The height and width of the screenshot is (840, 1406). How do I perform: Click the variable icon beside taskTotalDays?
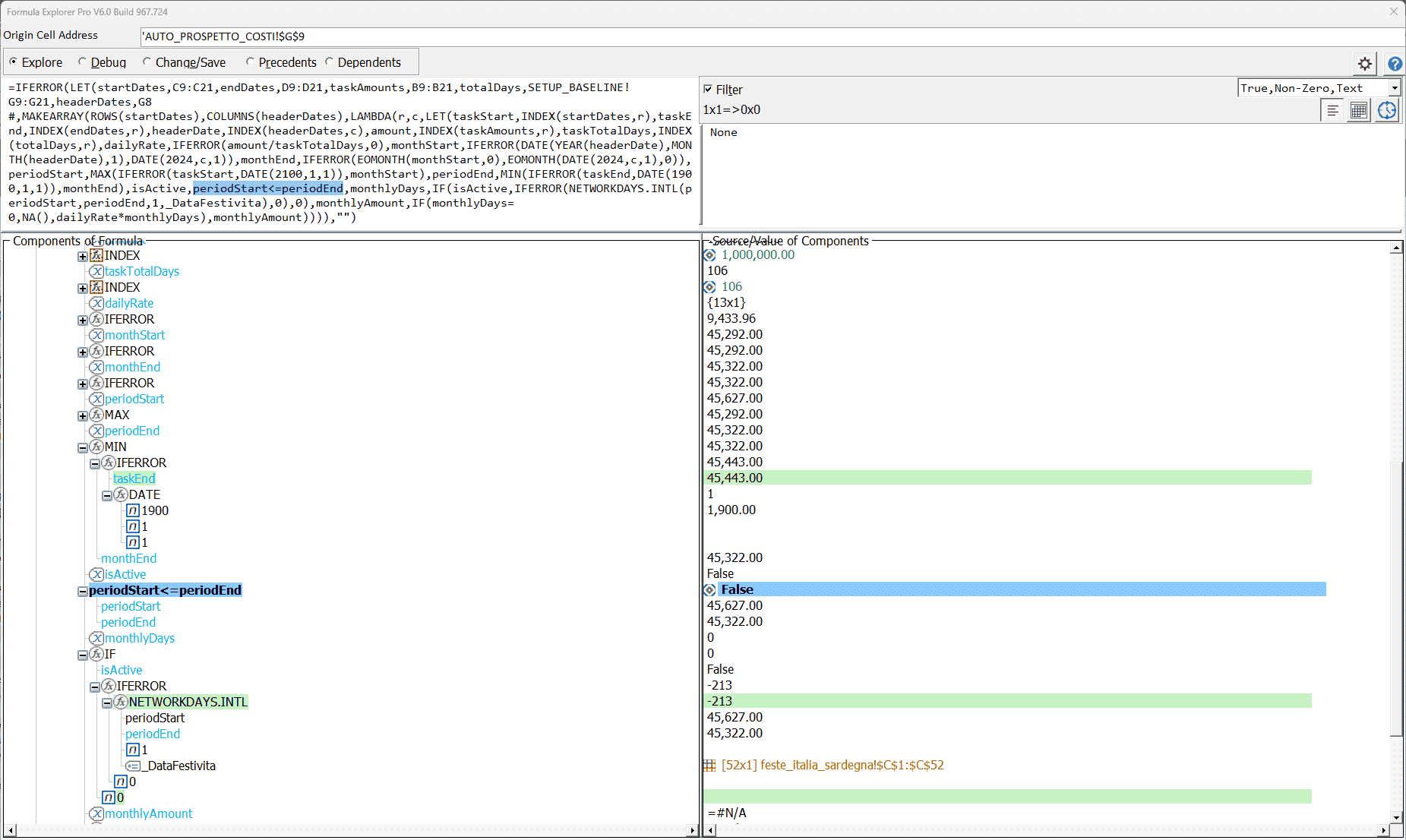tap(96, 271)
